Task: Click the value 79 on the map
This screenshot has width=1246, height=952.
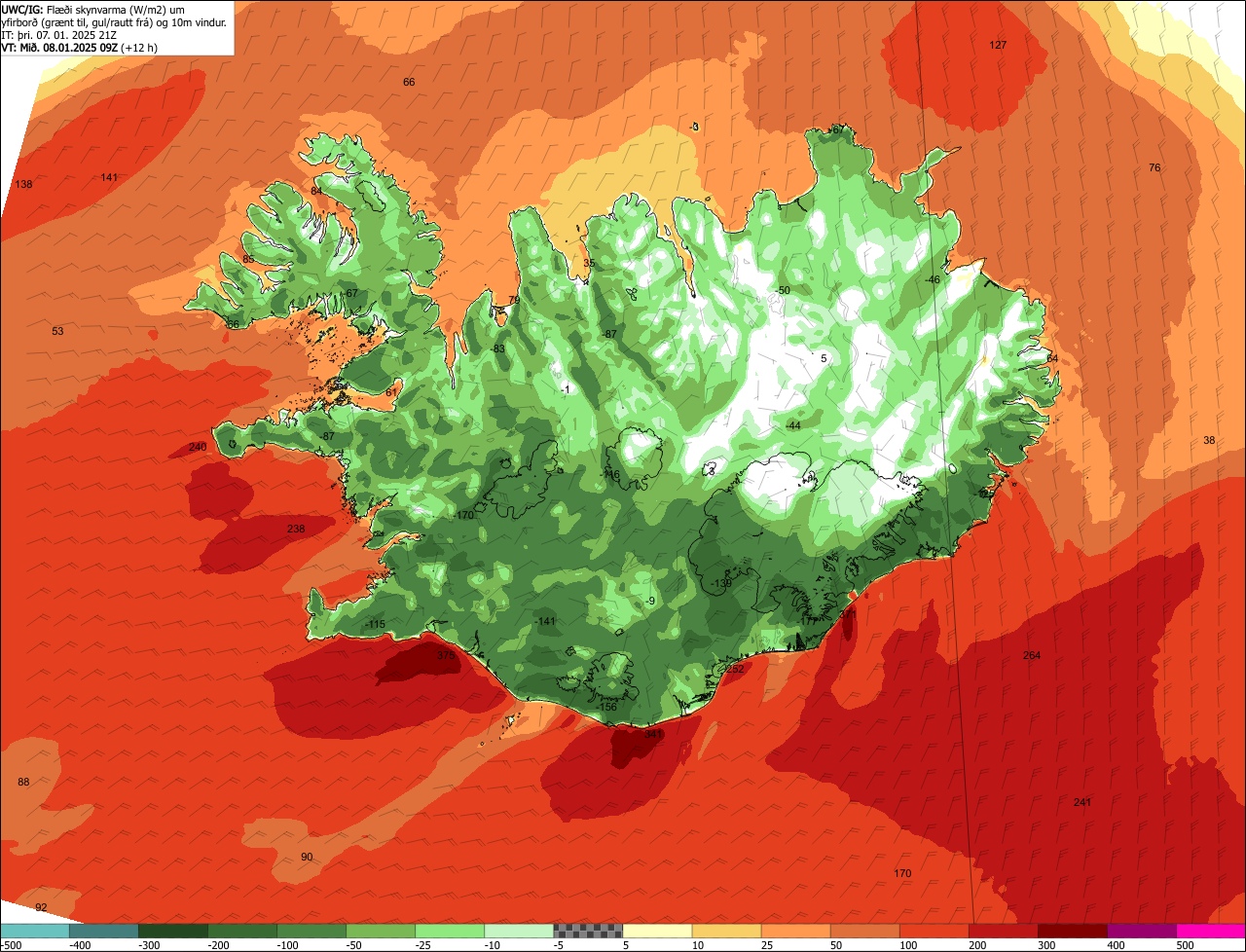Action: coord(514,301)
